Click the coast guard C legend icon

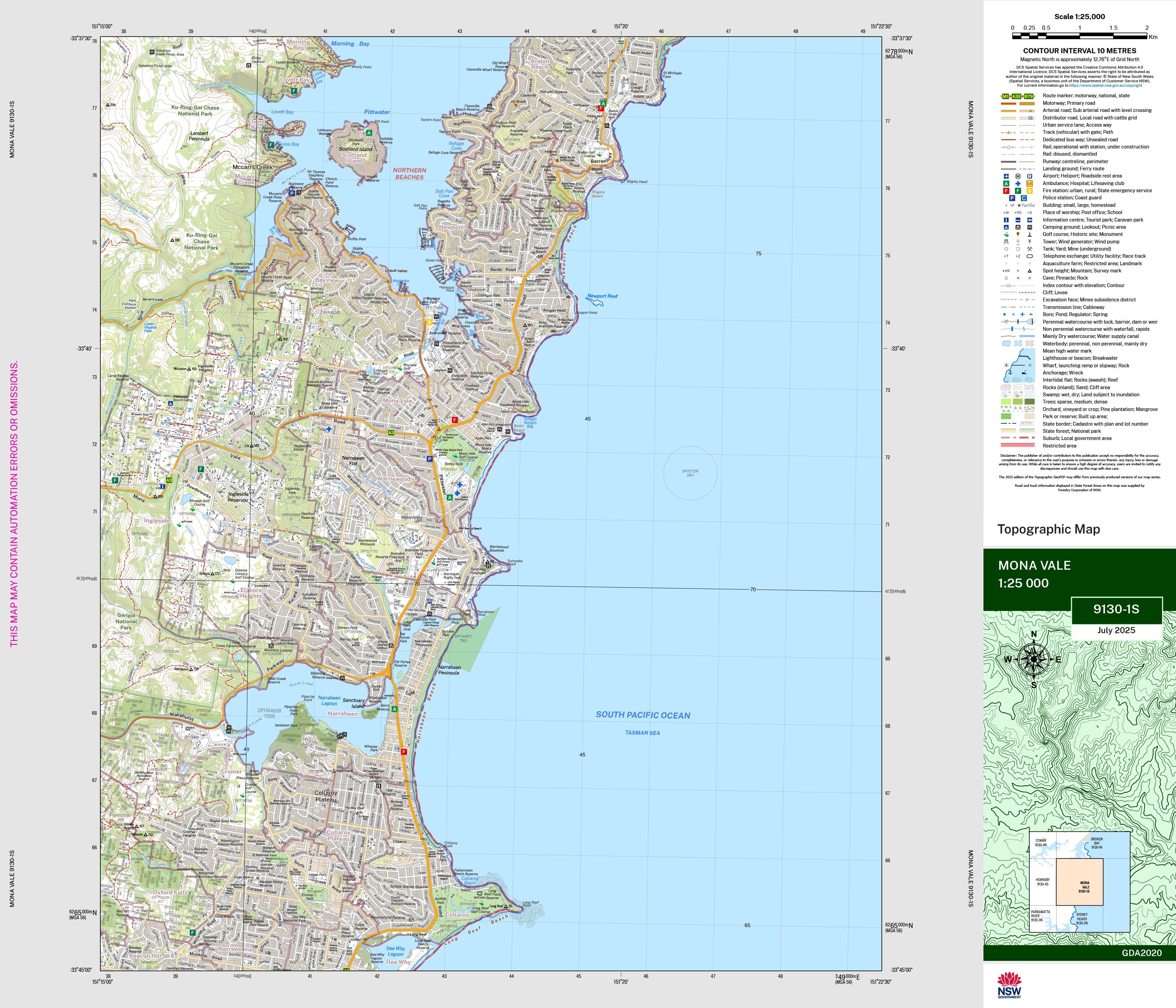1024,198
